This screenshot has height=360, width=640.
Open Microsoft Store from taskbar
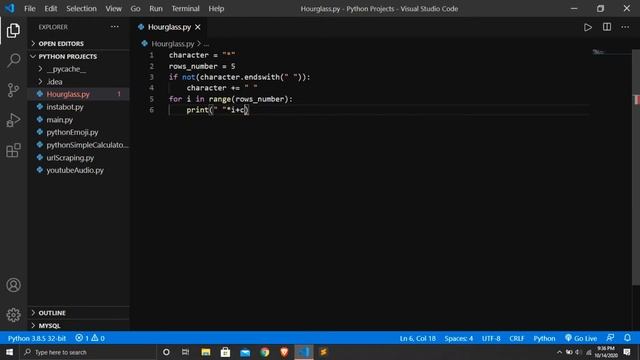click(225, 352)
